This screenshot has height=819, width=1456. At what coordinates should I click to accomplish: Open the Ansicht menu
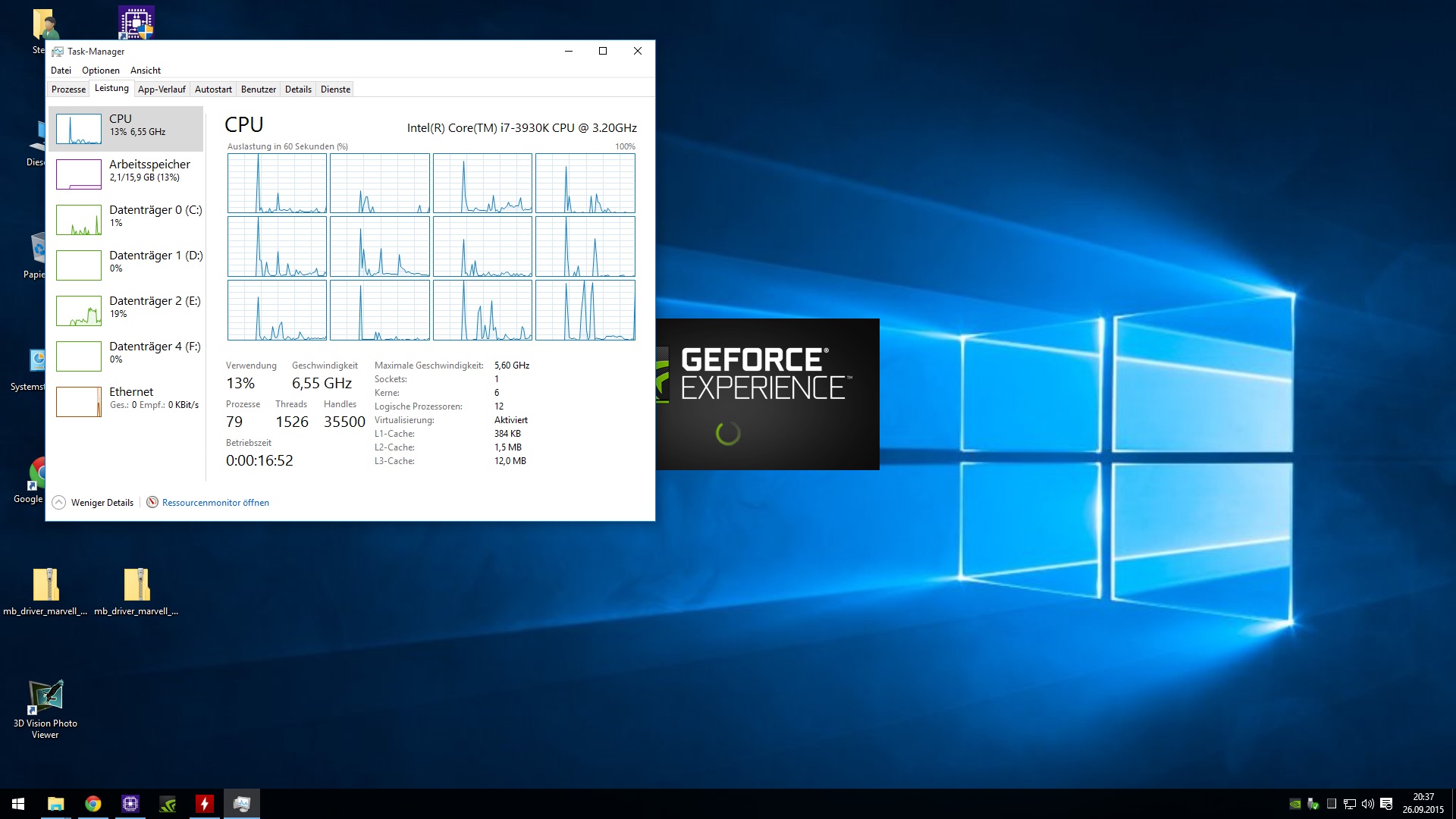[x=146, y=71]
